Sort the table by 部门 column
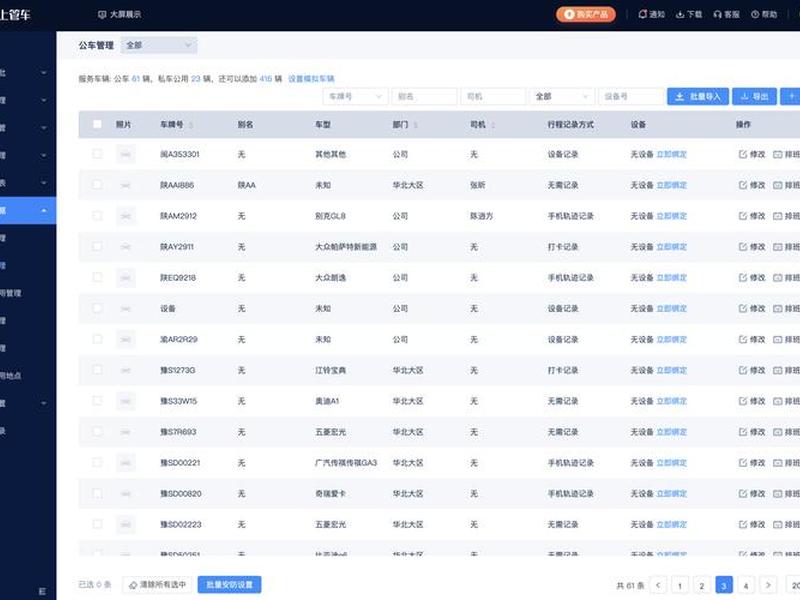Viewport: 800px width, 600px height. click(416, 125)
